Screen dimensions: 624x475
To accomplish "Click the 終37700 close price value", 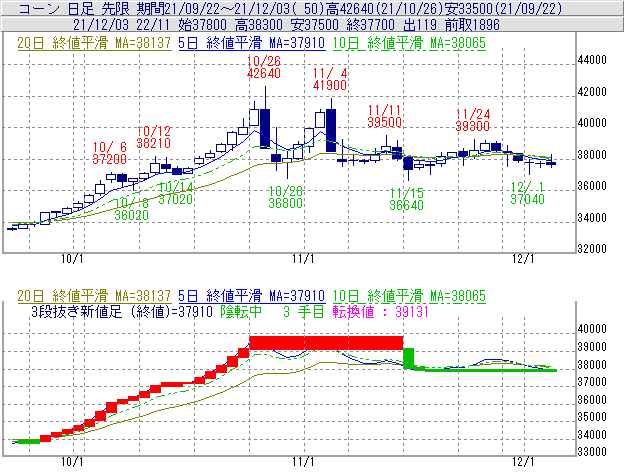I will click(x=371, y=25).
